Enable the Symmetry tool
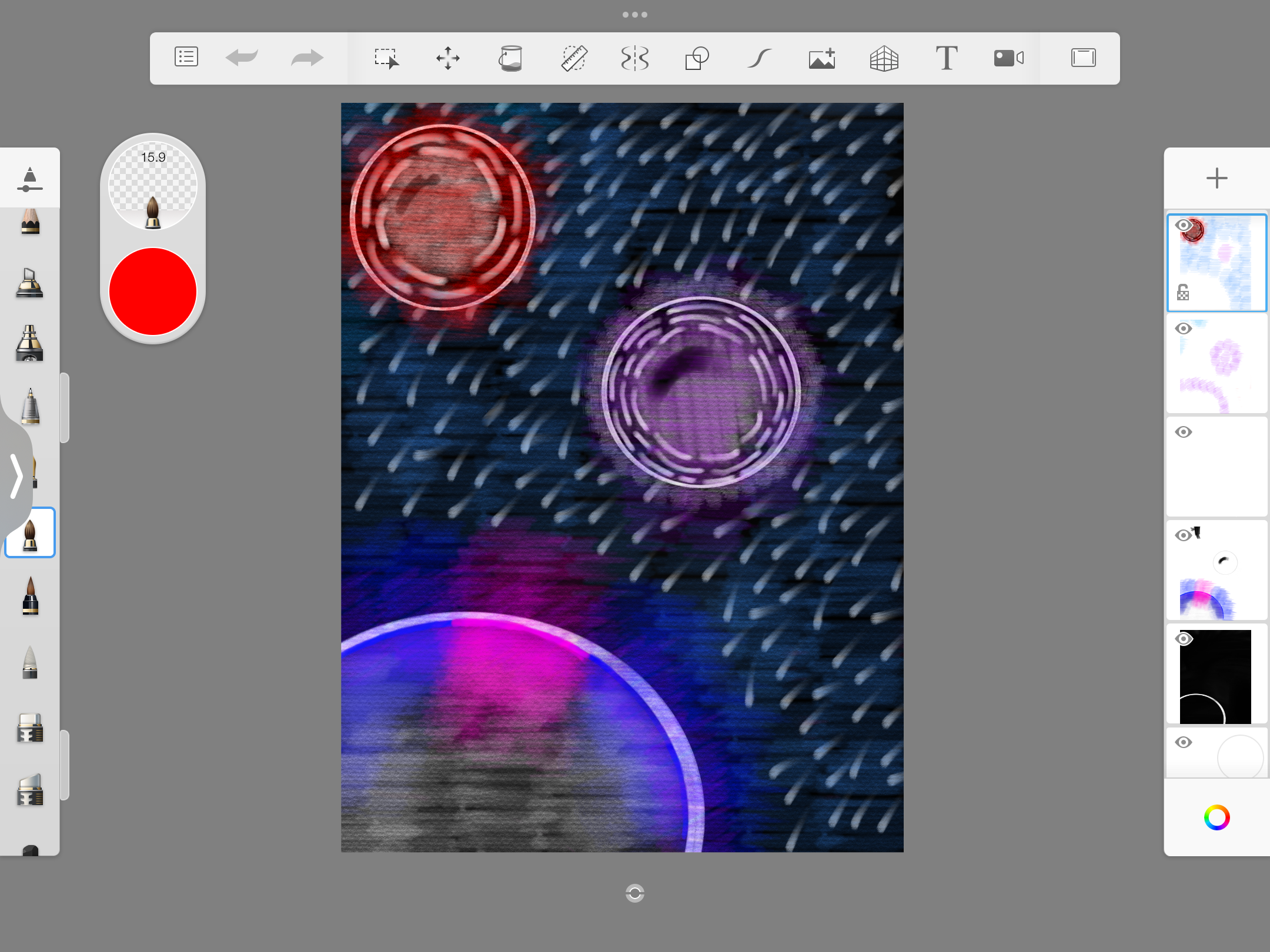 635,58
